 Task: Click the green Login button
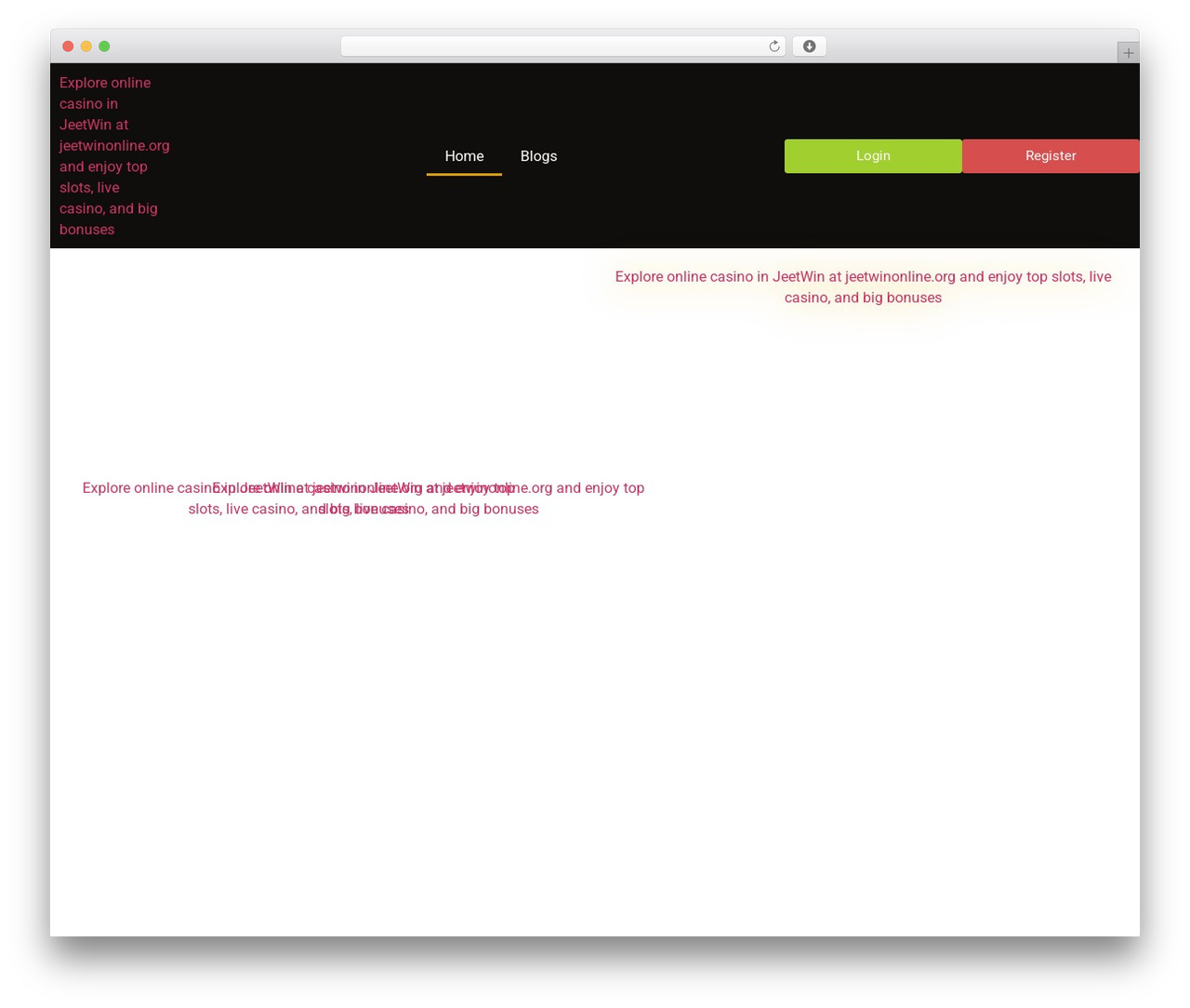click(873, 156)
